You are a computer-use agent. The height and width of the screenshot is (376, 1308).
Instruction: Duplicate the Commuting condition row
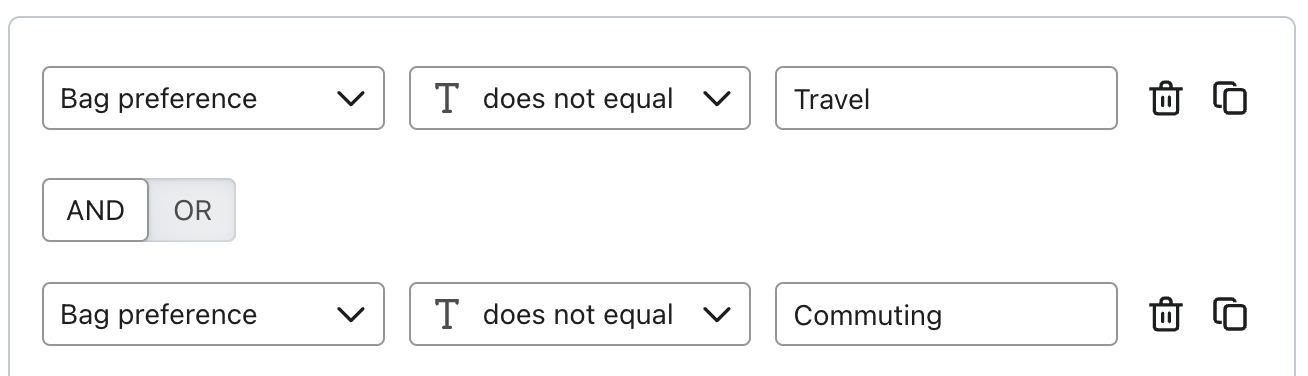coord(1230,314)
